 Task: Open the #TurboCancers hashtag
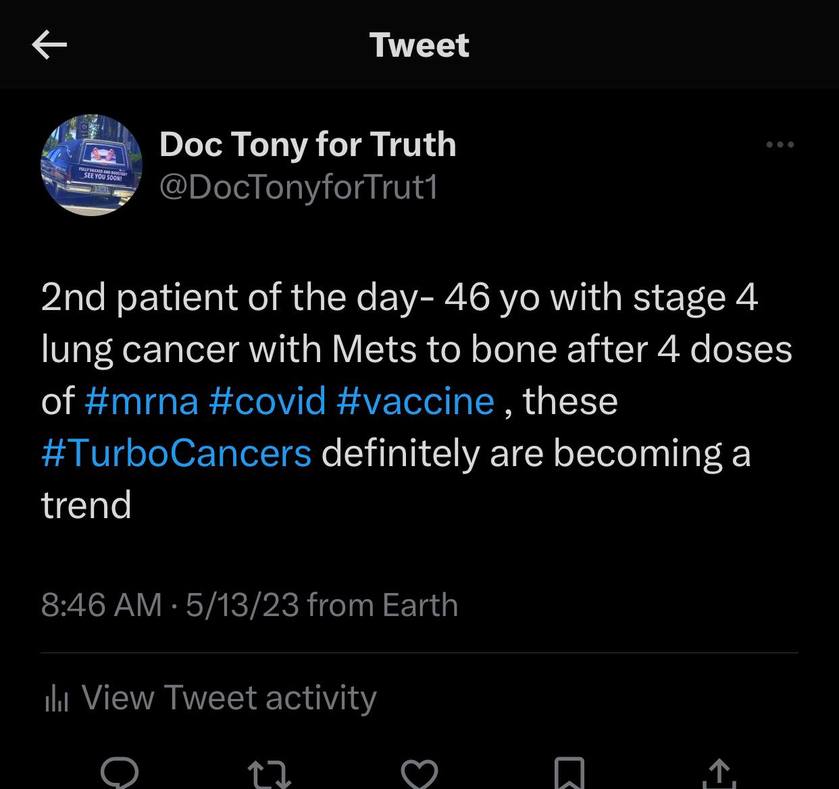pyautogui.click(x=176, y=453)
